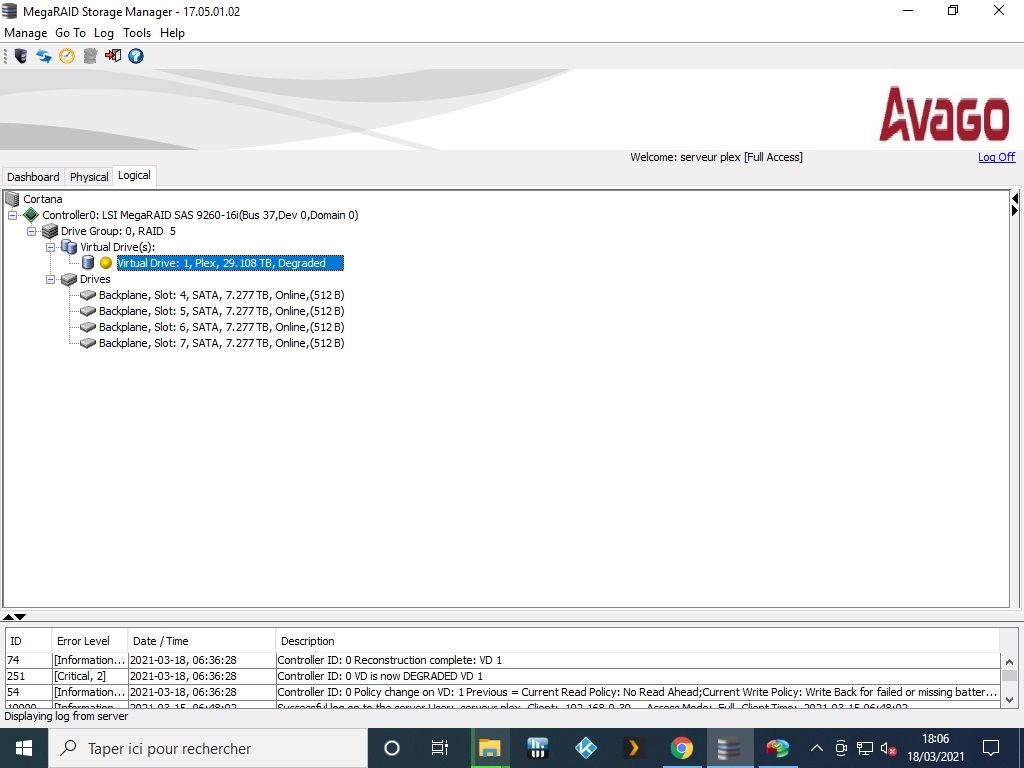1024x768 pixels.
Task: Collapse the Virtual Drive(s) node
Action: pos(50,247)
